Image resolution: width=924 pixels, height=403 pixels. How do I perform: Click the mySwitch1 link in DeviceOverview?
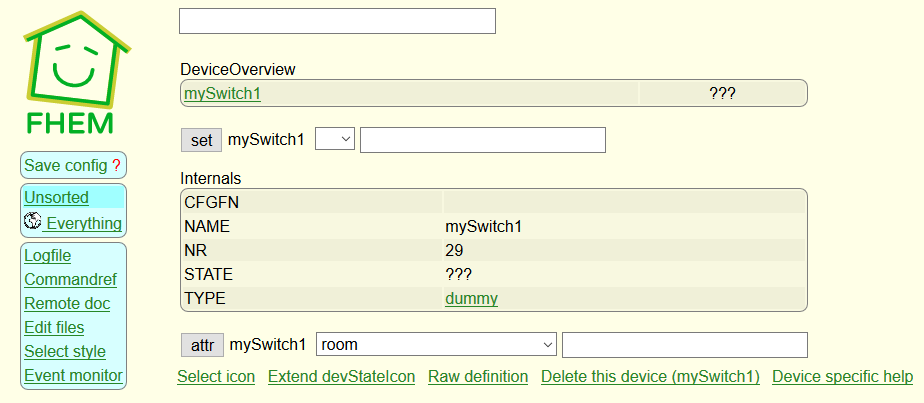222,94
